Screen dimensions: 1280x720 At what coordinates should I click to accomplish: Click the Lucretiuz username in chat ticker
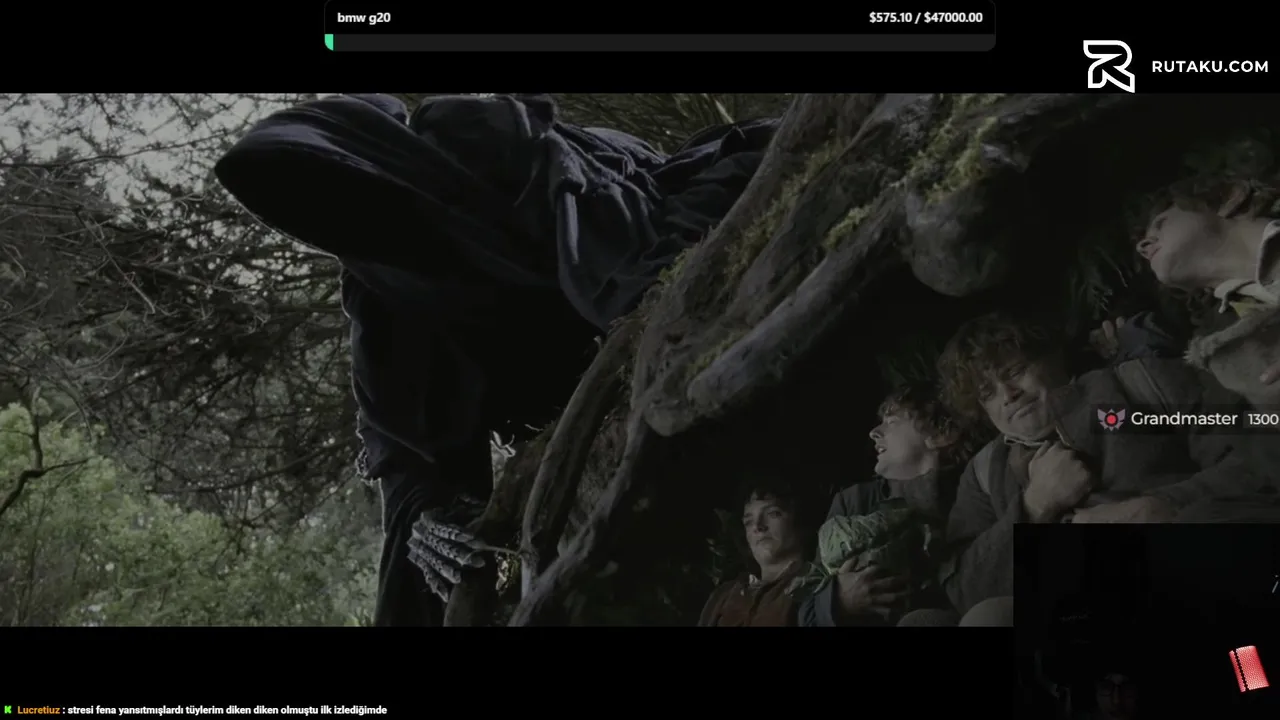point(38,710)
